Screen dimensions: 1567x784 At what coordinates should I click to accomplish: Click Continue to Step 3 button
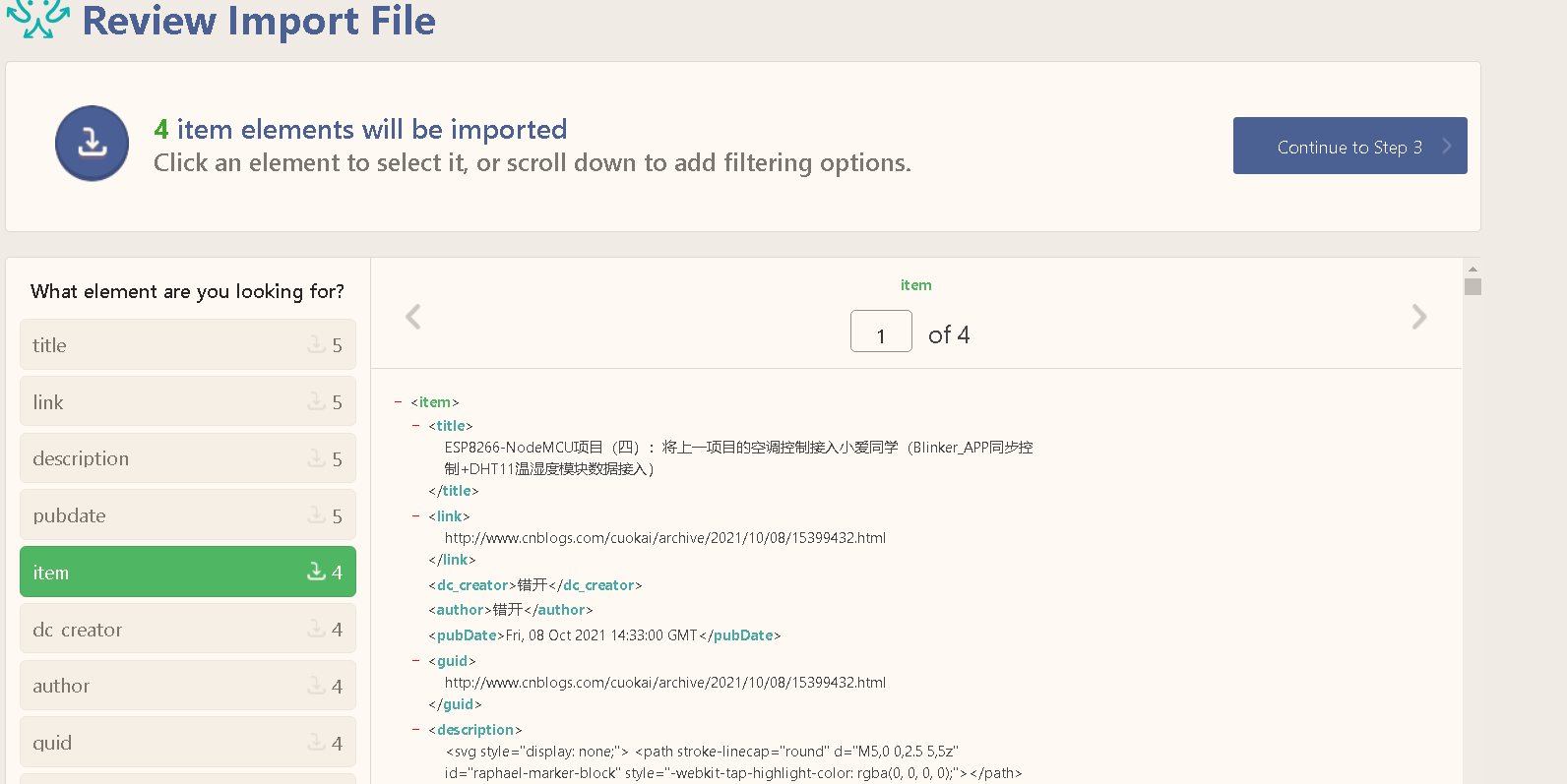[x=1349, y=146]
